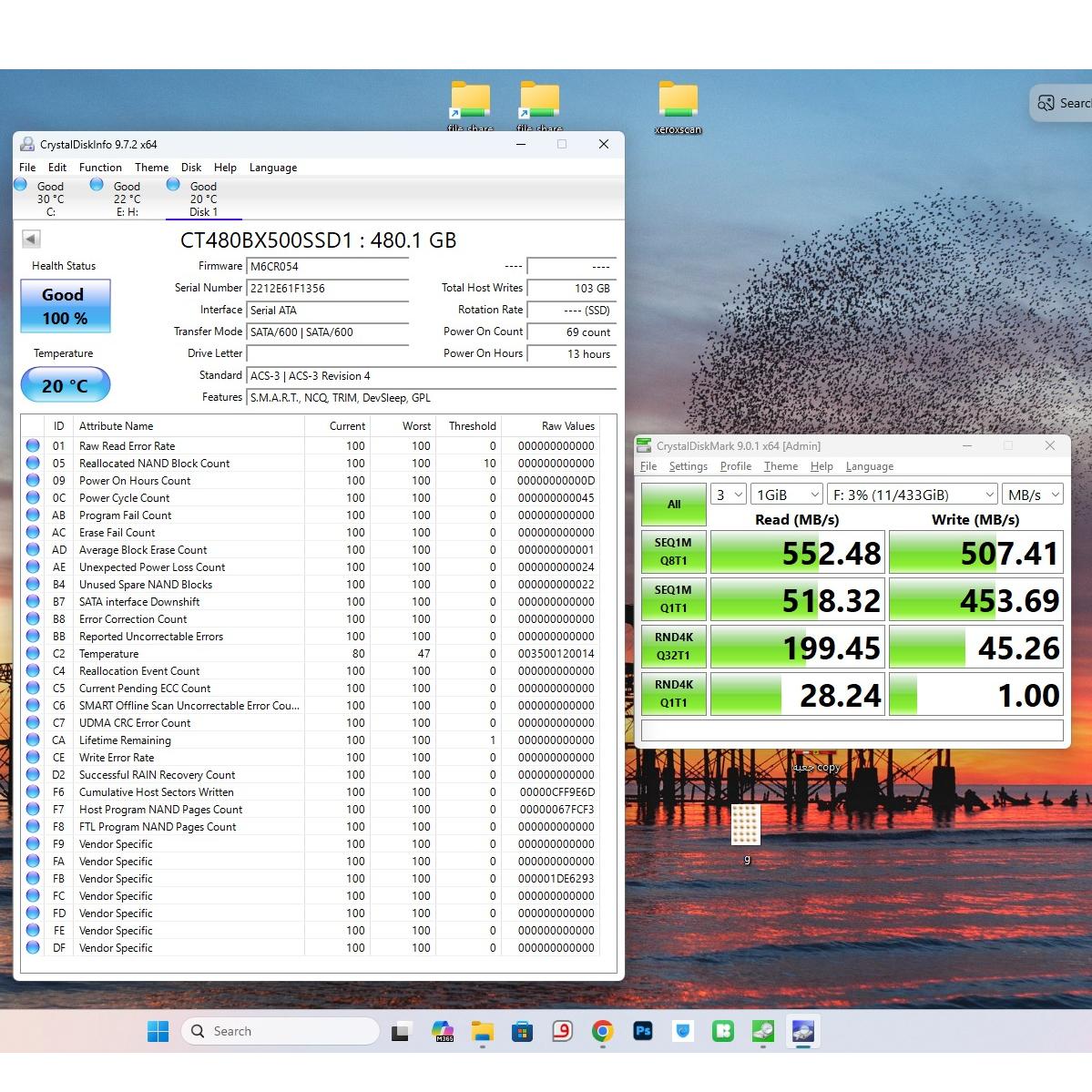Open Google Chrome from the taskbar
This screenshot has width=1092, height=1092.
click(x=602, y=1031)
